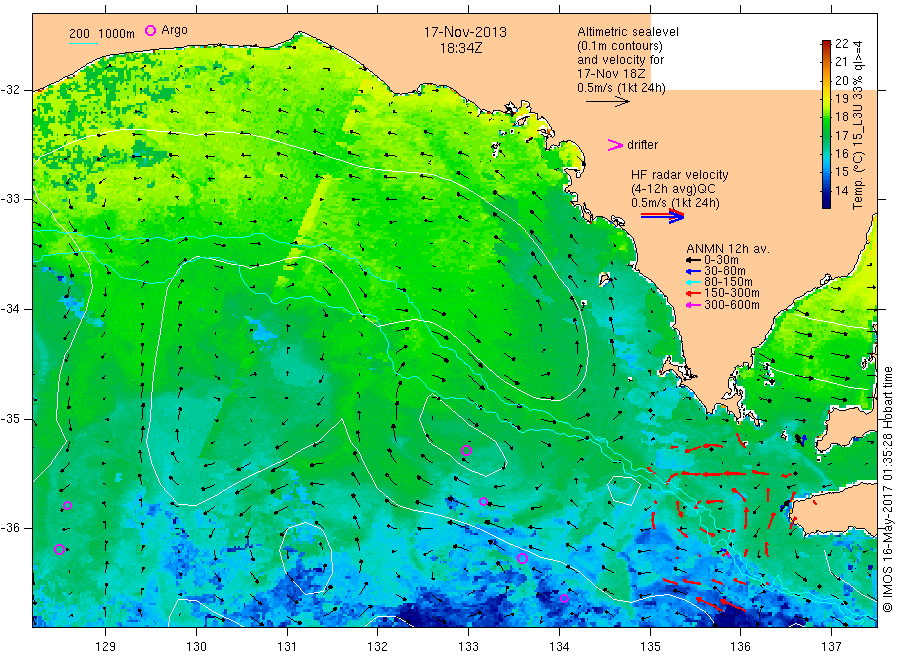Click the blue arrow beside 30-80m

tap(693, 271)
